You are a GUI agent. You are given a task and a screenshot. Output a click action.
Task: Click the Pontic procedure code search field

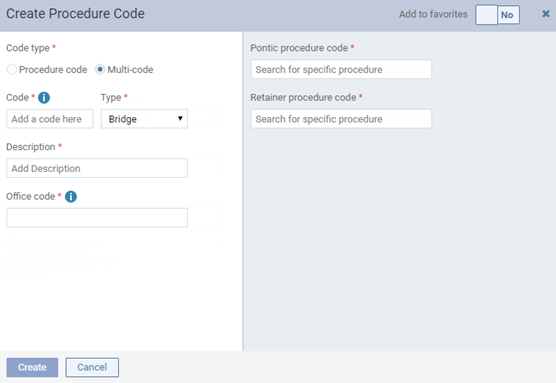[x=341, y=69]
